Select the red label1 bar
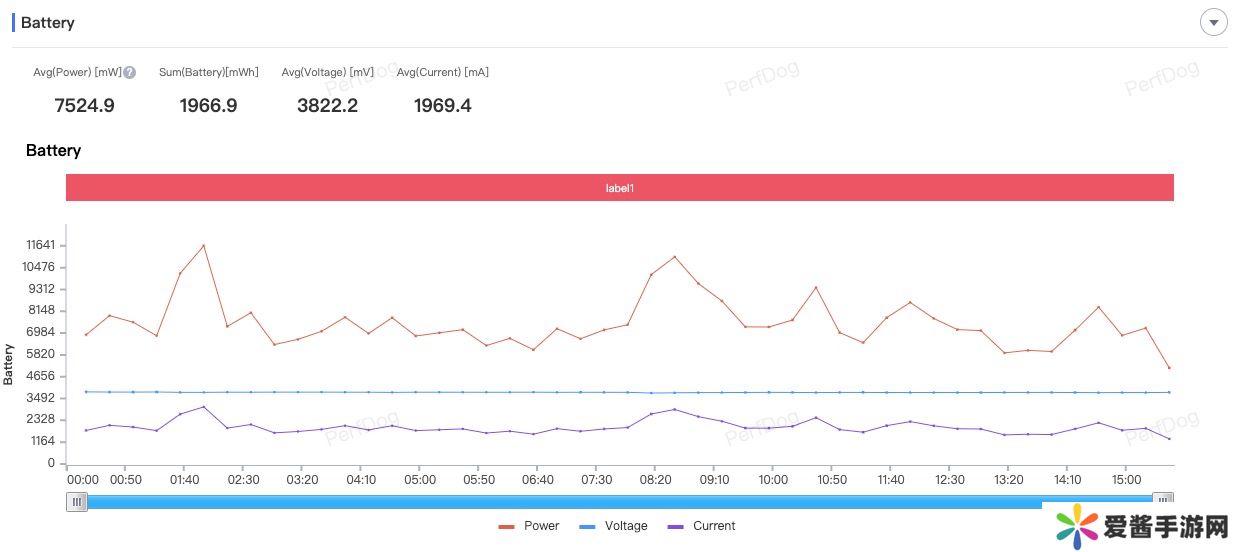1242x552 pixels. pos(620,188)
